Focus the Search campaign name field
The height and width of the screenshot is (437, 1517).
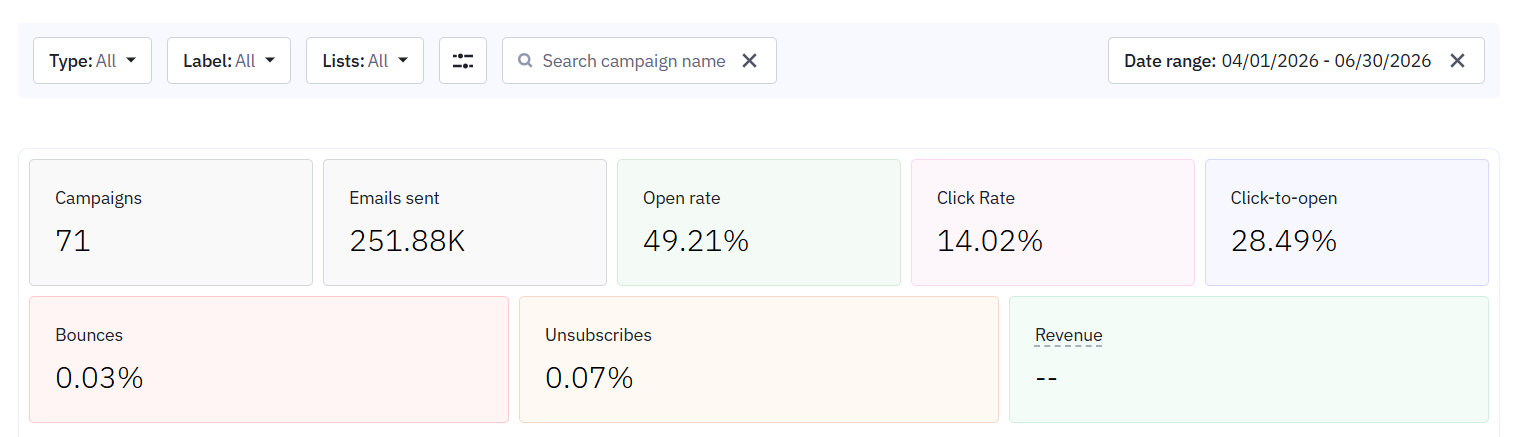(633, 61)
